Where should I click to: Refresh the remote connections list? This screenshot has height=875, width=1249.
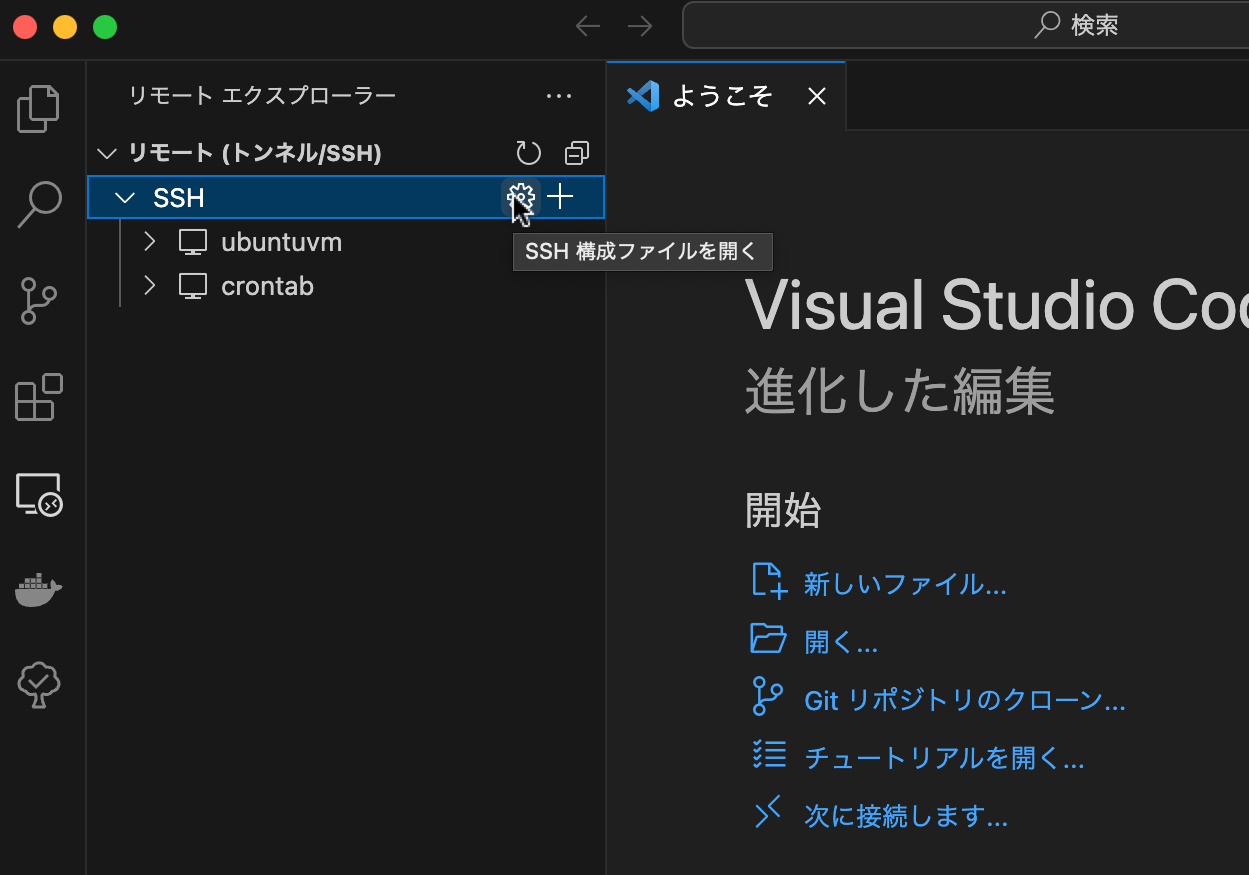pyautogui.click(x=528, y=152)
